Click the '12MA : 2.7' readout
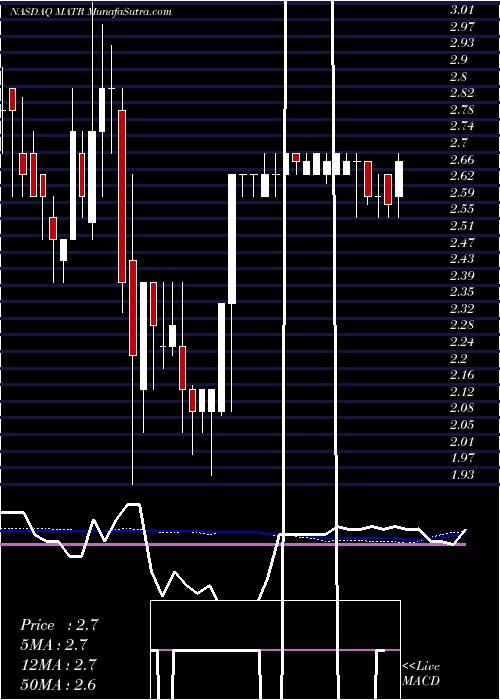 [x=58, y=665]
